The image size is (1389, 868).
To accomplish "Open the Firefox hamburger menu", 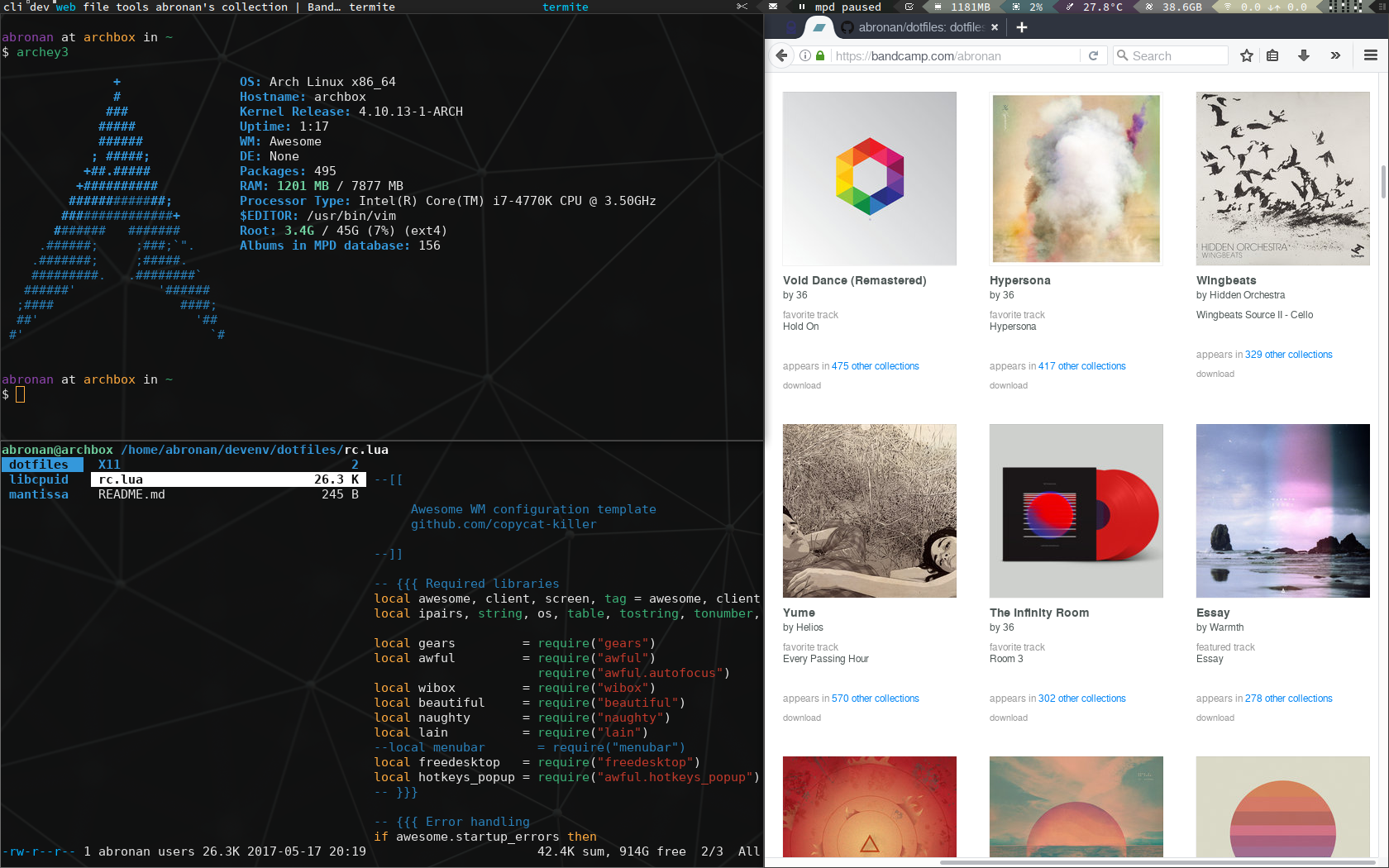I will [x=1371, y=55].
